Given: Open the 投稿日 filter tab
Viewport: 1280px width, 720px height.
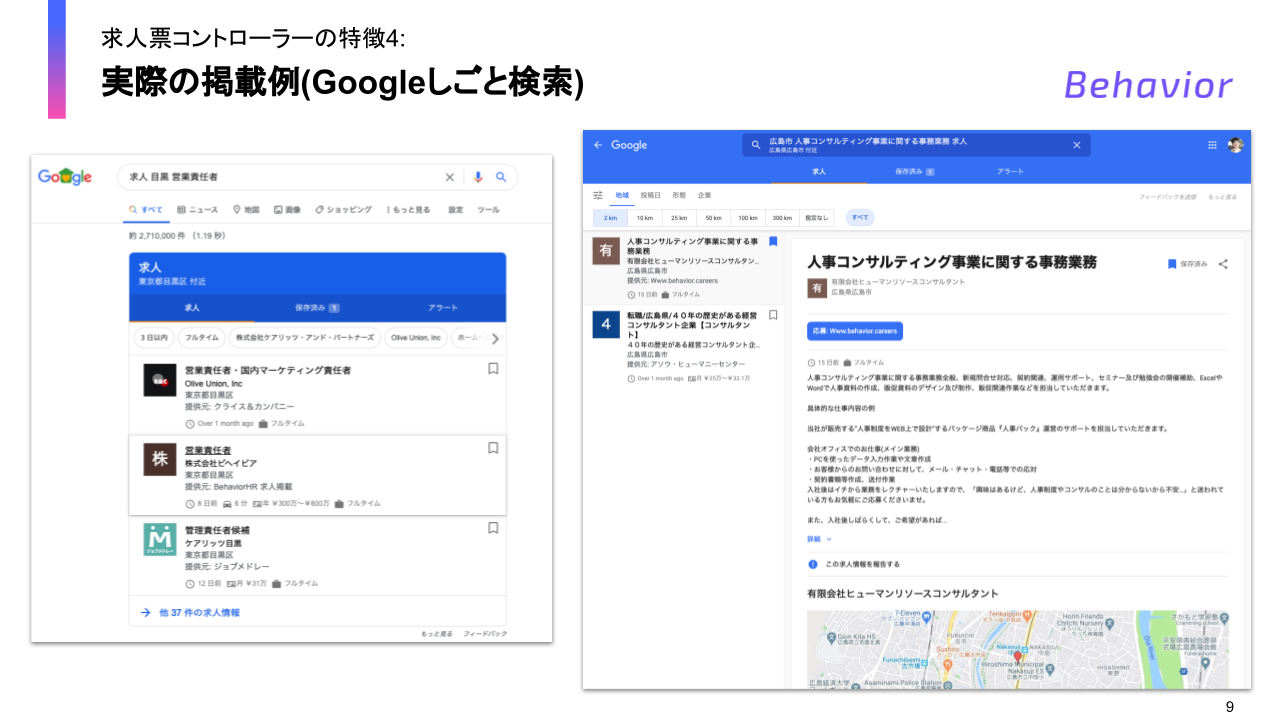Looking at the screenshot, I should click(650, 195).
